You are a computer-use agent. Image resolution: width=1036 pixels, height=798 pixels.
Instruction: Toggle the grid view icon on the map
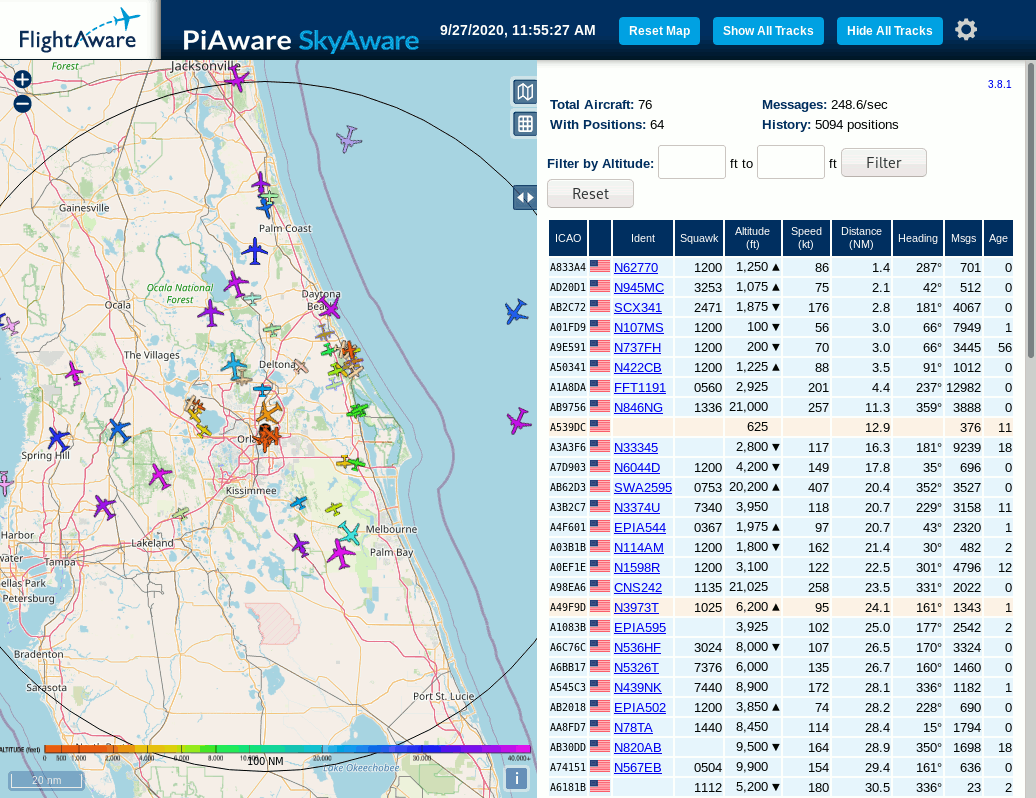point(525,124)
